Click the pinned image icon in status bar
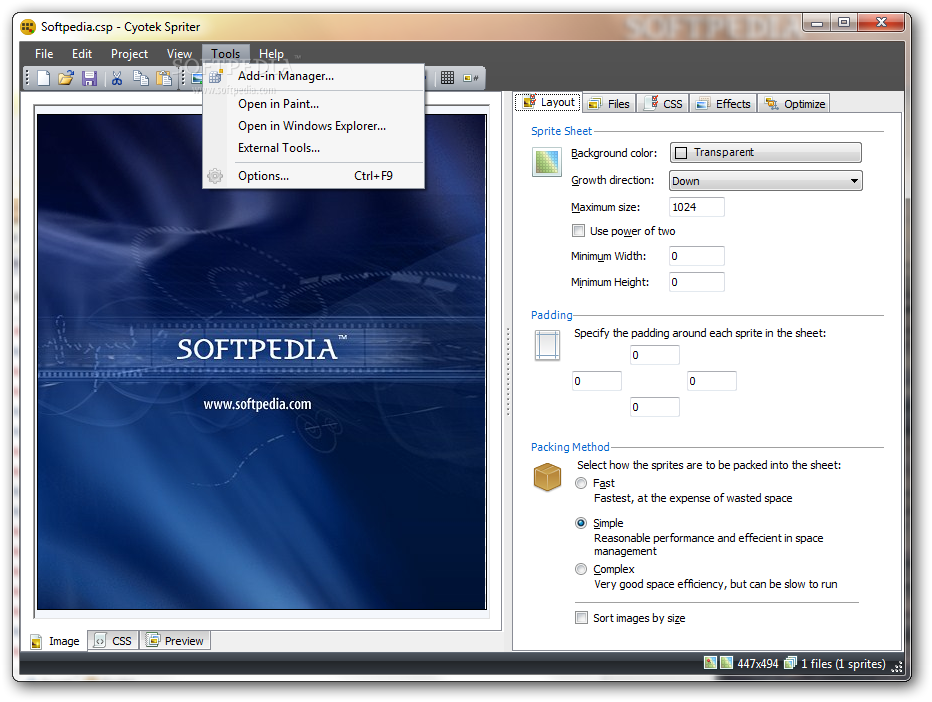Viewport: 932px width, 702px height. [x=710, y=663]
